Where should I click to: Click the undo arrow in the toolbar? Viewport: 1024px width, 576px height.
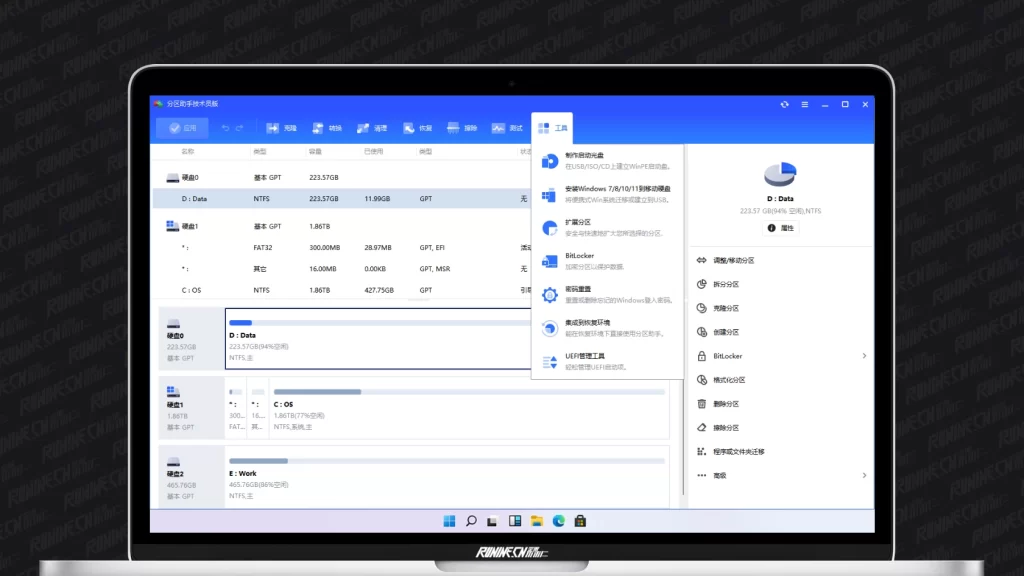(x=225, y=128)
